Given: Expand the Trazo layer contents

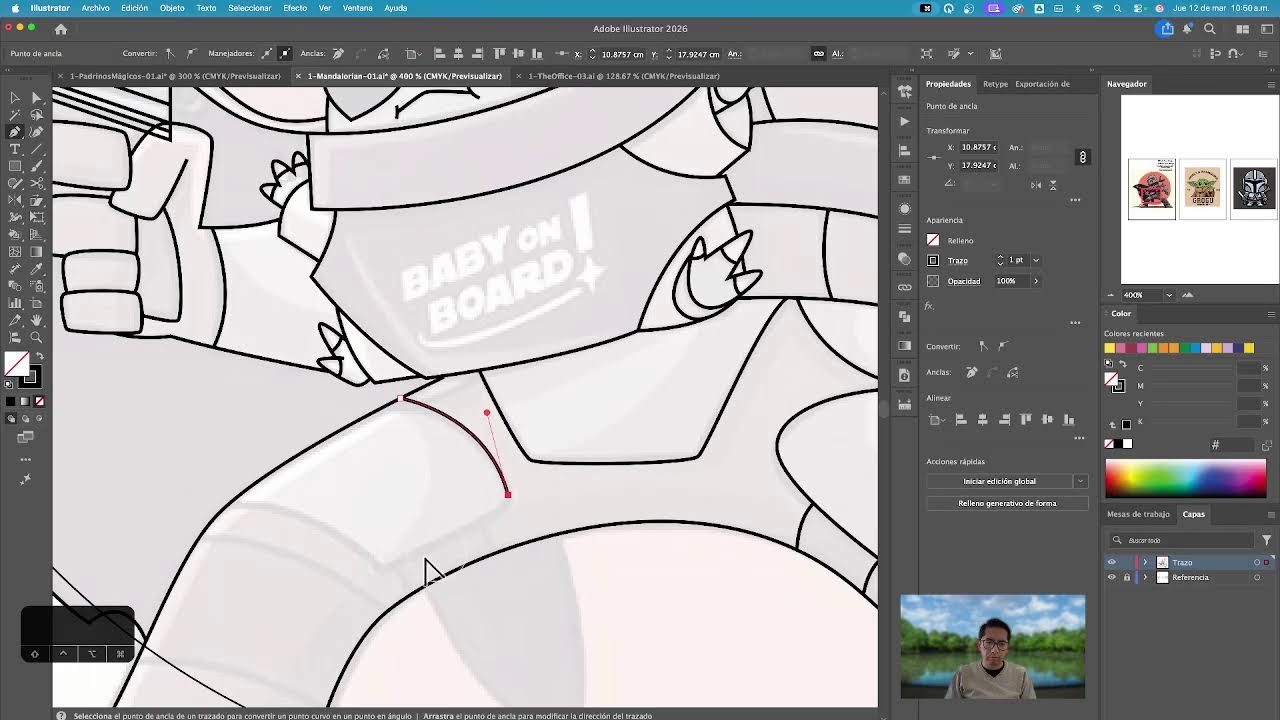Looking at the screenshot, I should coord(1145,562).
